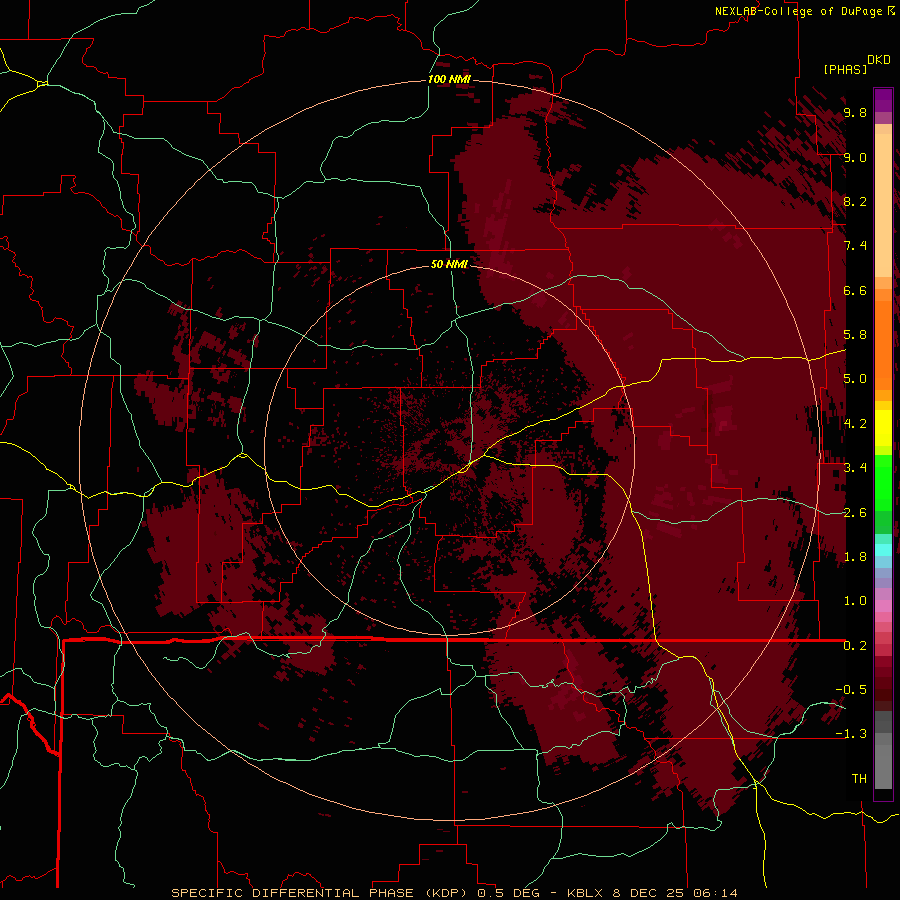The image size is (900, 900).
Task: Click the 3.4 color scale value
Action: point(855,468)
